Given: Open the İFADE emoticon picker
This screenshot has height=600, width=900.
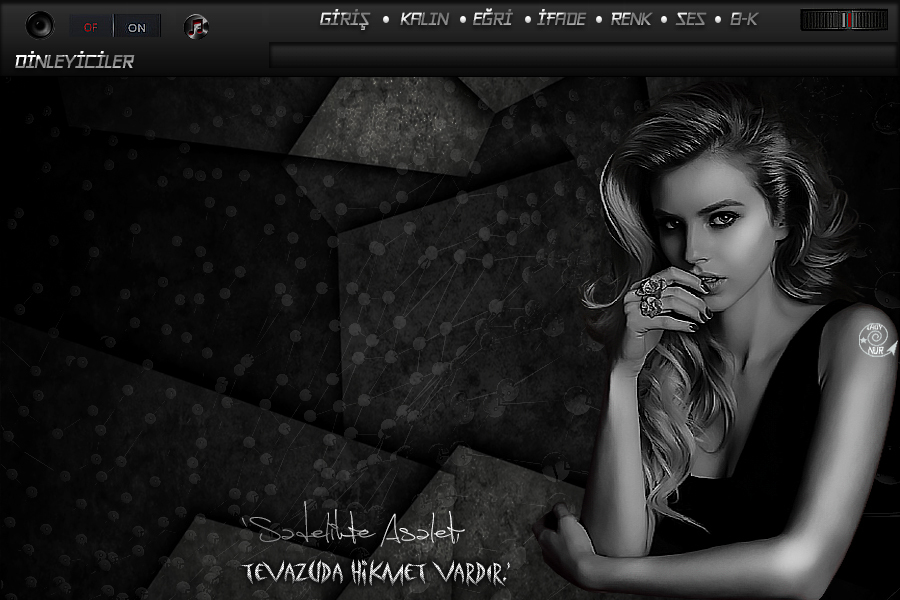Looking at the screenshot, I should pos(561,19).
